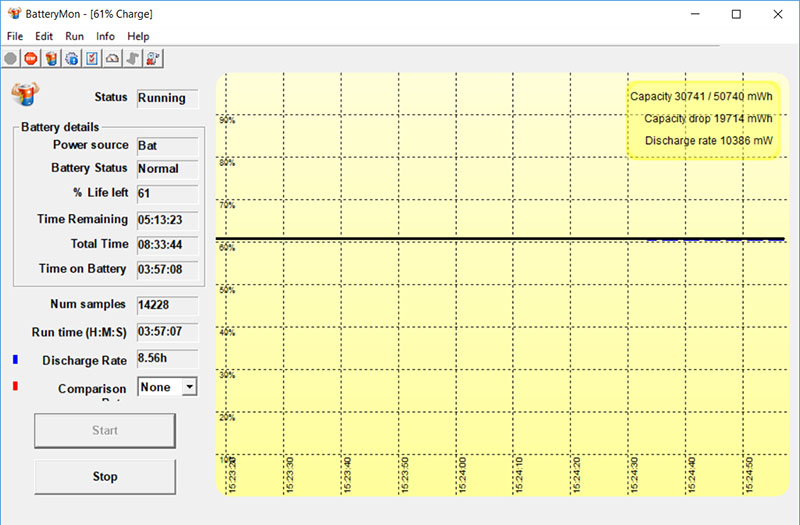Image resolution: width=800 pixels, height=525 pixels.
Task: Click the speedometer gauge toolbar icon
Action: (112, 59)
